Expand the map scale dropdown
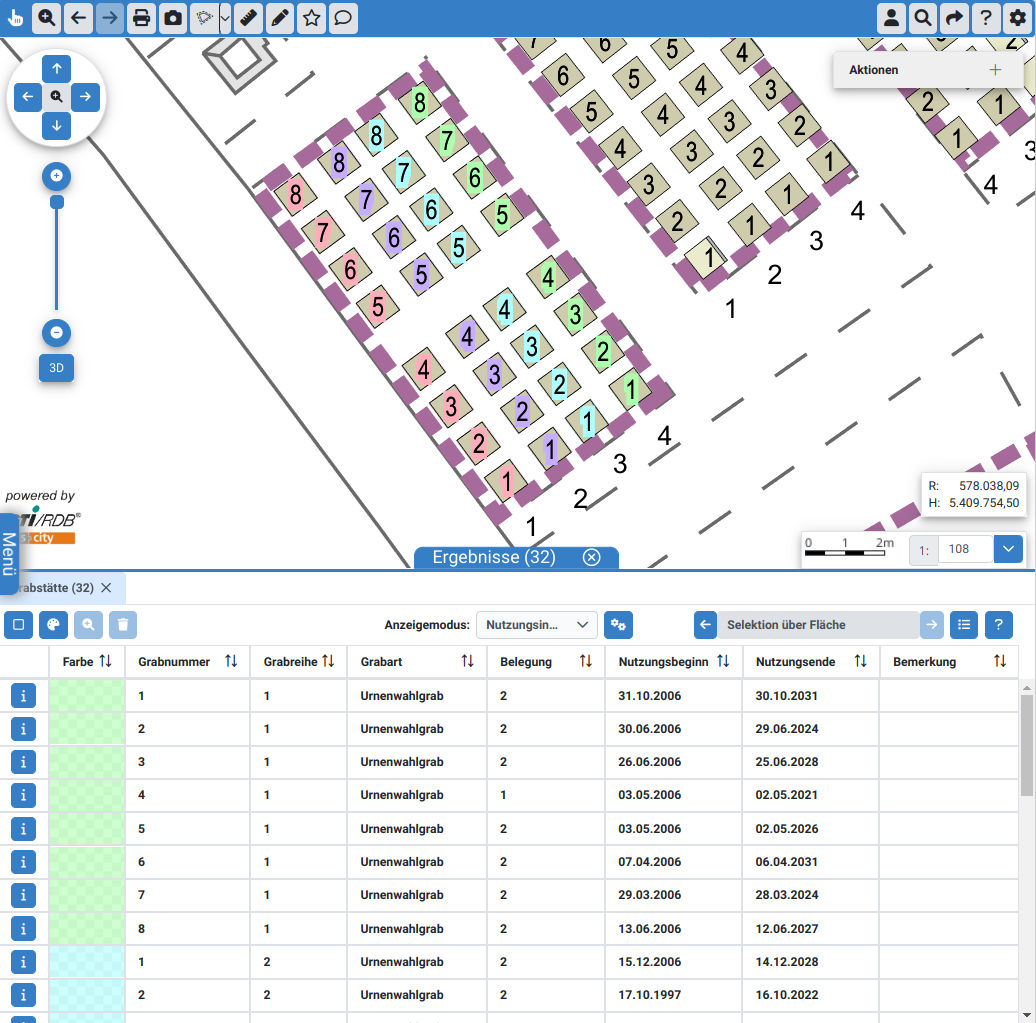Viewport: 1036px width, 1023px height. coord(1008,549)
